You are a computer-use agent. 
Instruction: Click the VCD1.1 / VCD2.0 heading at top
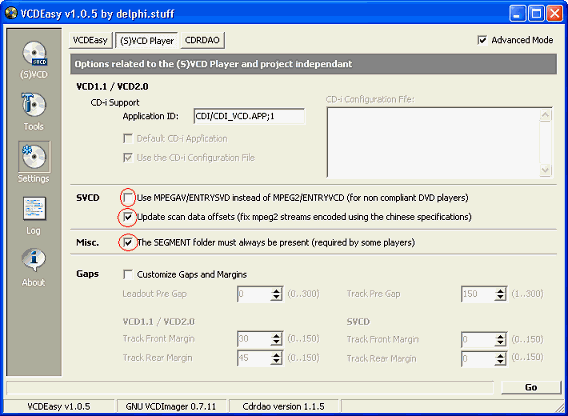[112, 86]
